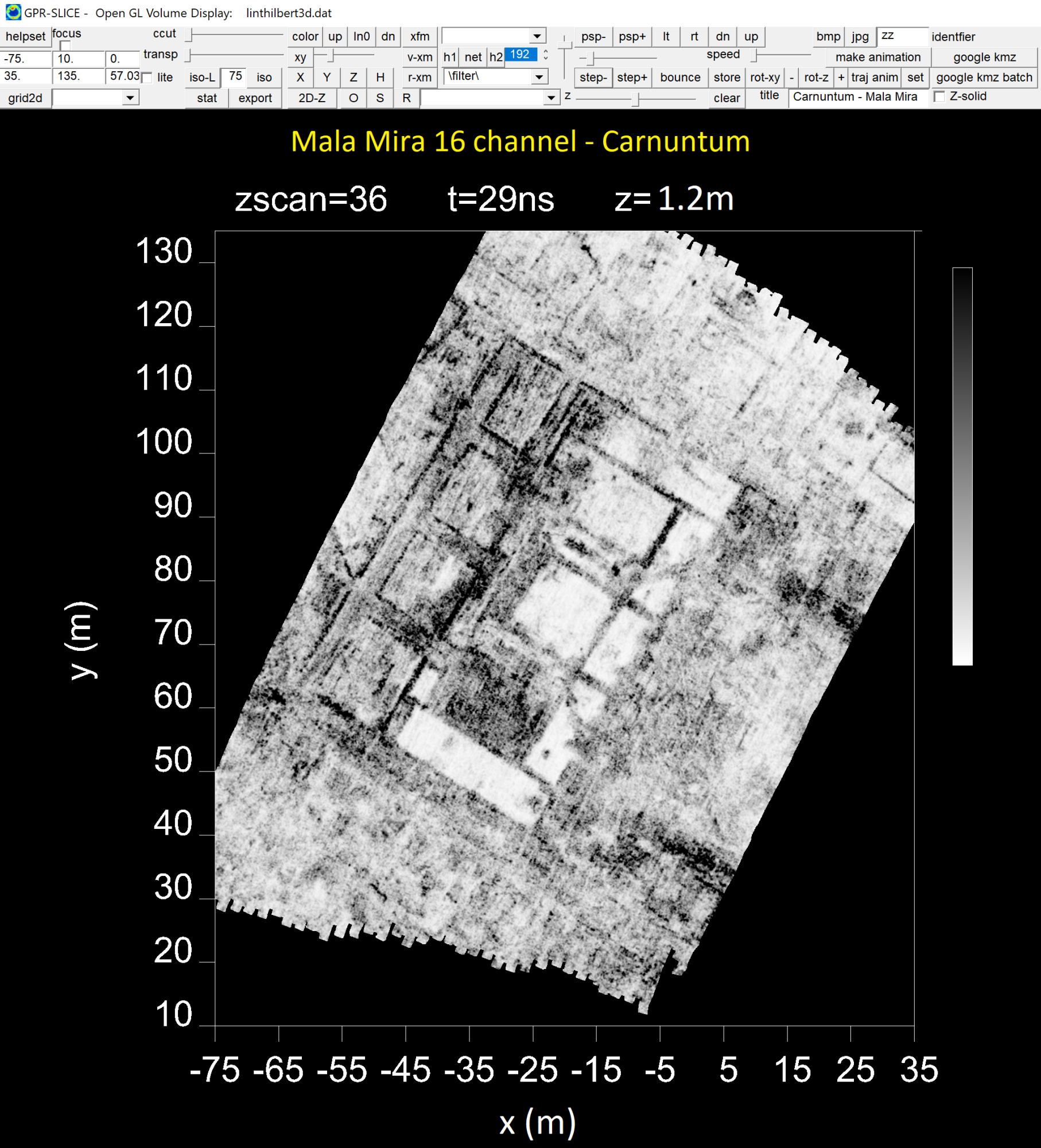Open the dropdown next to the R button
The image size is (1041, 1148).
pyautogui.click(x=551, y=98)
